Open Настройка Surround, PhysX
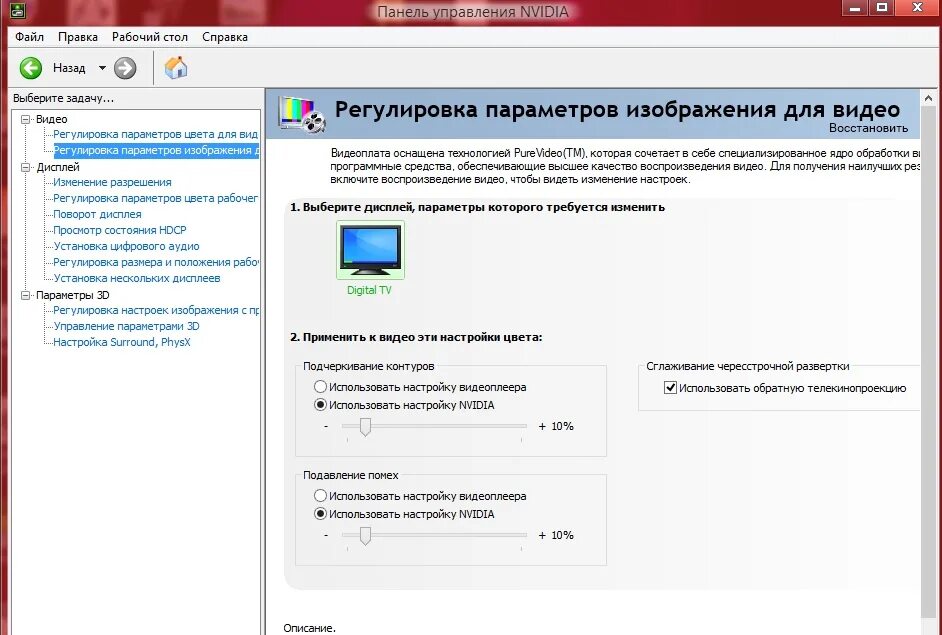The width and height of the screenshot is (942, 635). (x=122, y=342)
